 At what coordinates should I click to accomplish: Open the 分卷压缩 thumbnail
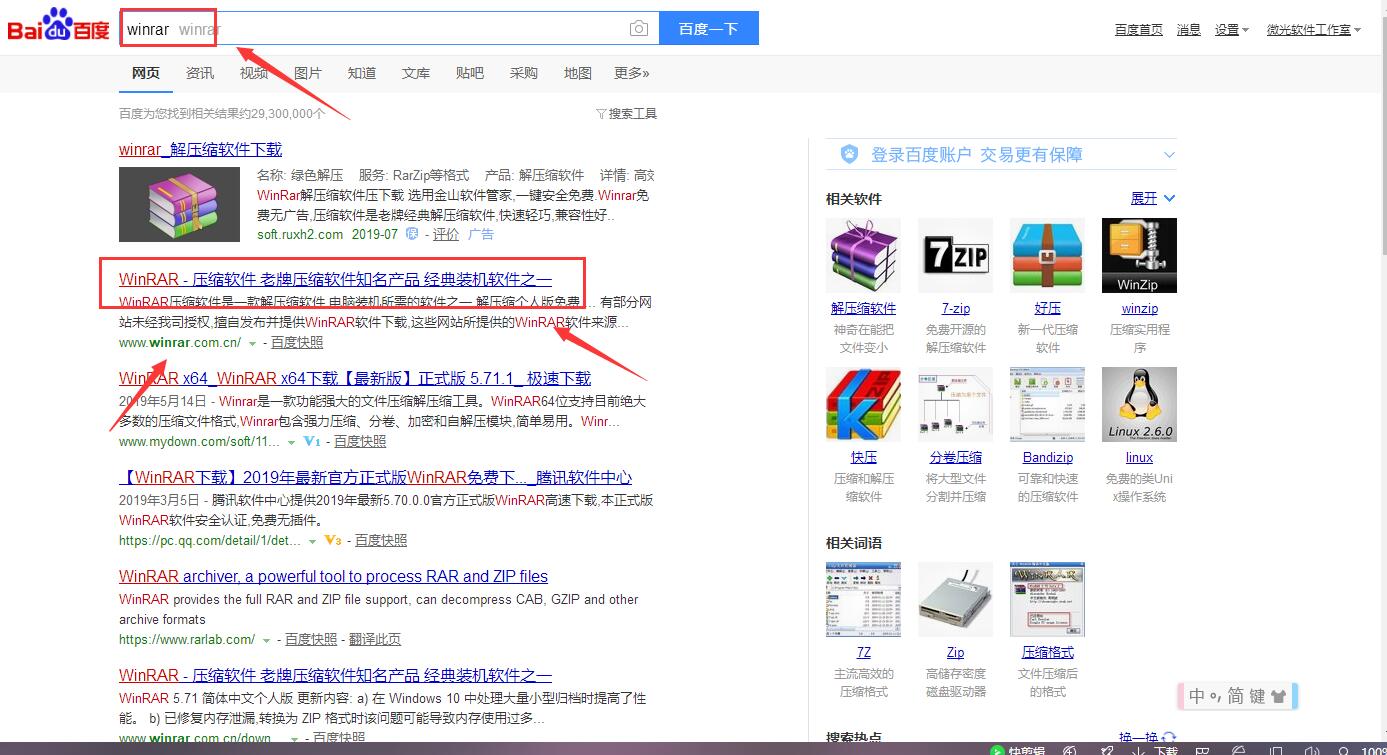[955, 405]
